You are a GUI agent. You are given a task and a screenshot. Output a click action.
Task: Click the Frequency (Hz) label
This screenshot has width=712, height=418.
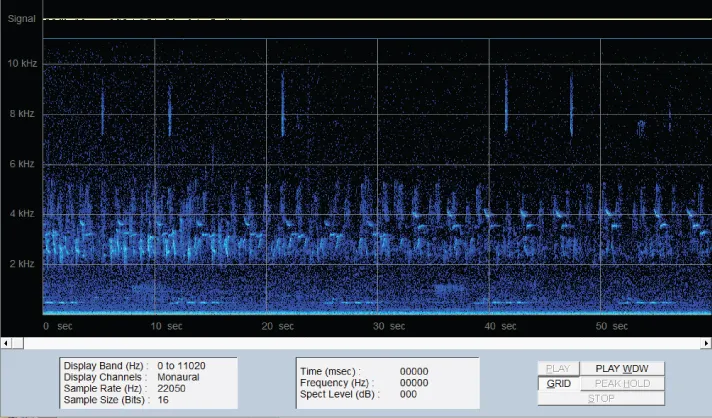(337, 383)
